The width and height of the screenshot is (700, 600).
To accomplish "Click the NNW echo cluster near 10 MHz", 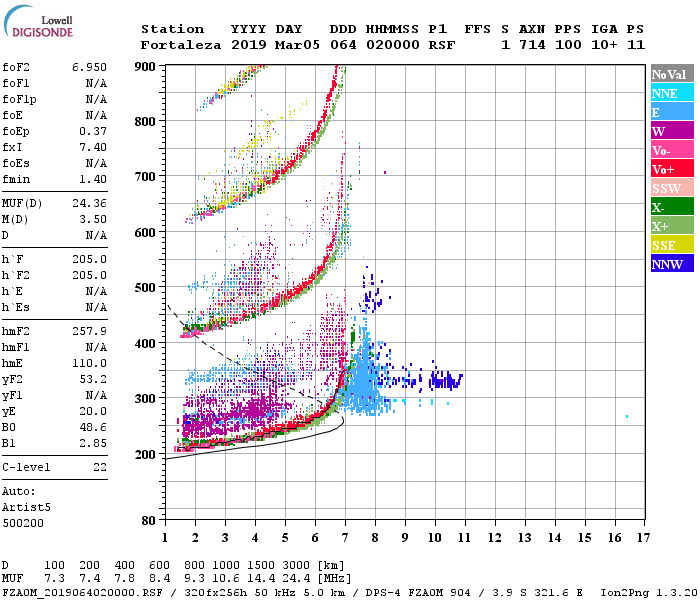I will coord(446,381).
